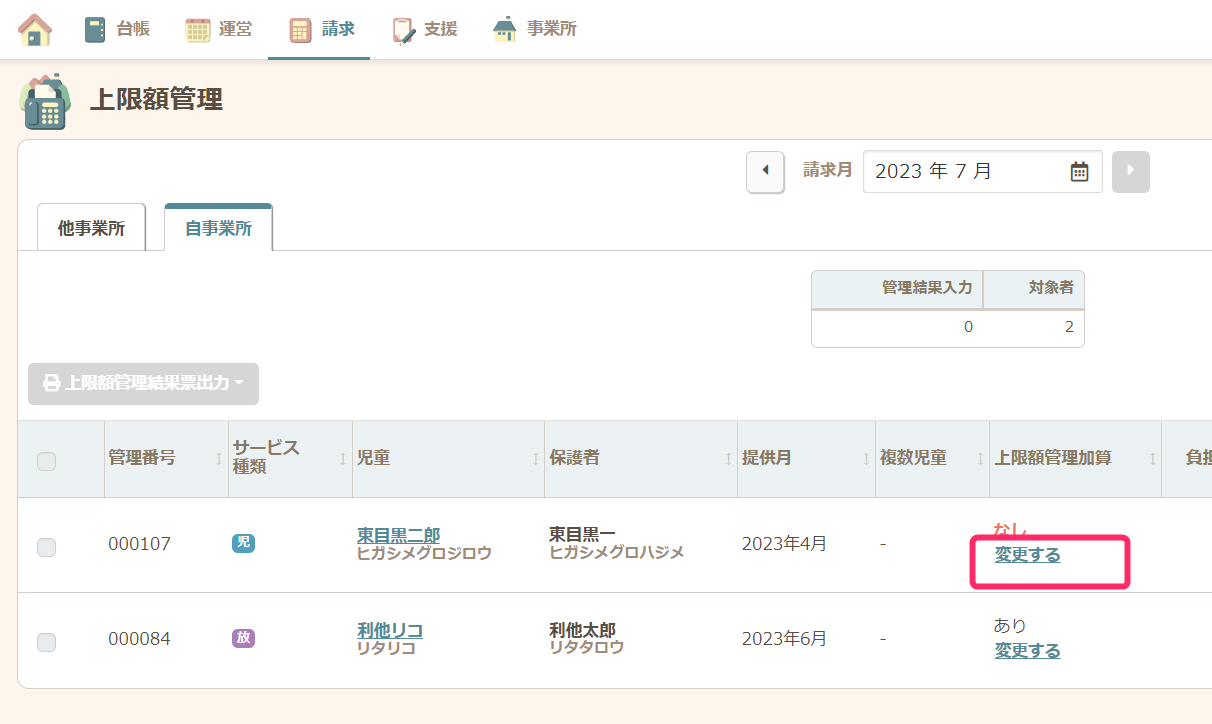1212x724 pixels.
Task: Click the 支援 clipboard icon
Action: click(x=403, y=30)
